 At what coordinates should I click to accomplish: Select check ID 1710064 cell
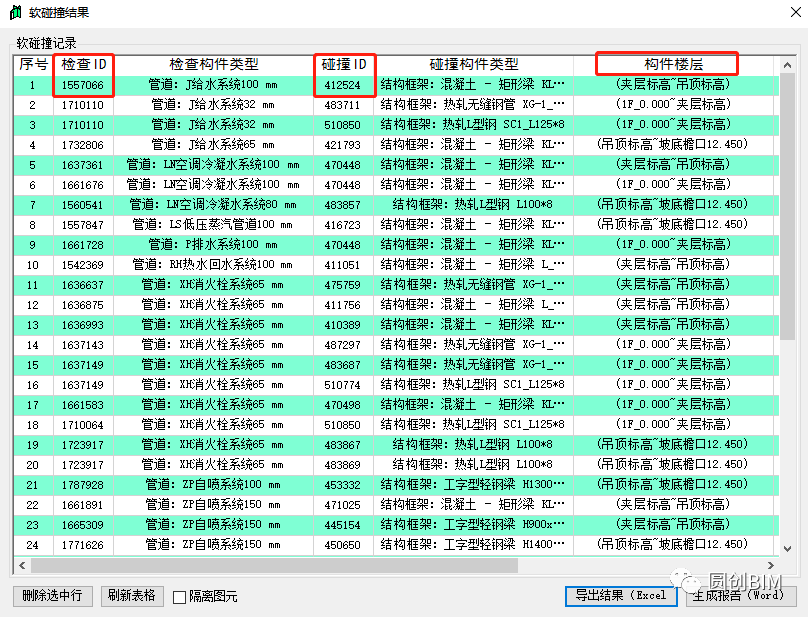click(83, 425)
